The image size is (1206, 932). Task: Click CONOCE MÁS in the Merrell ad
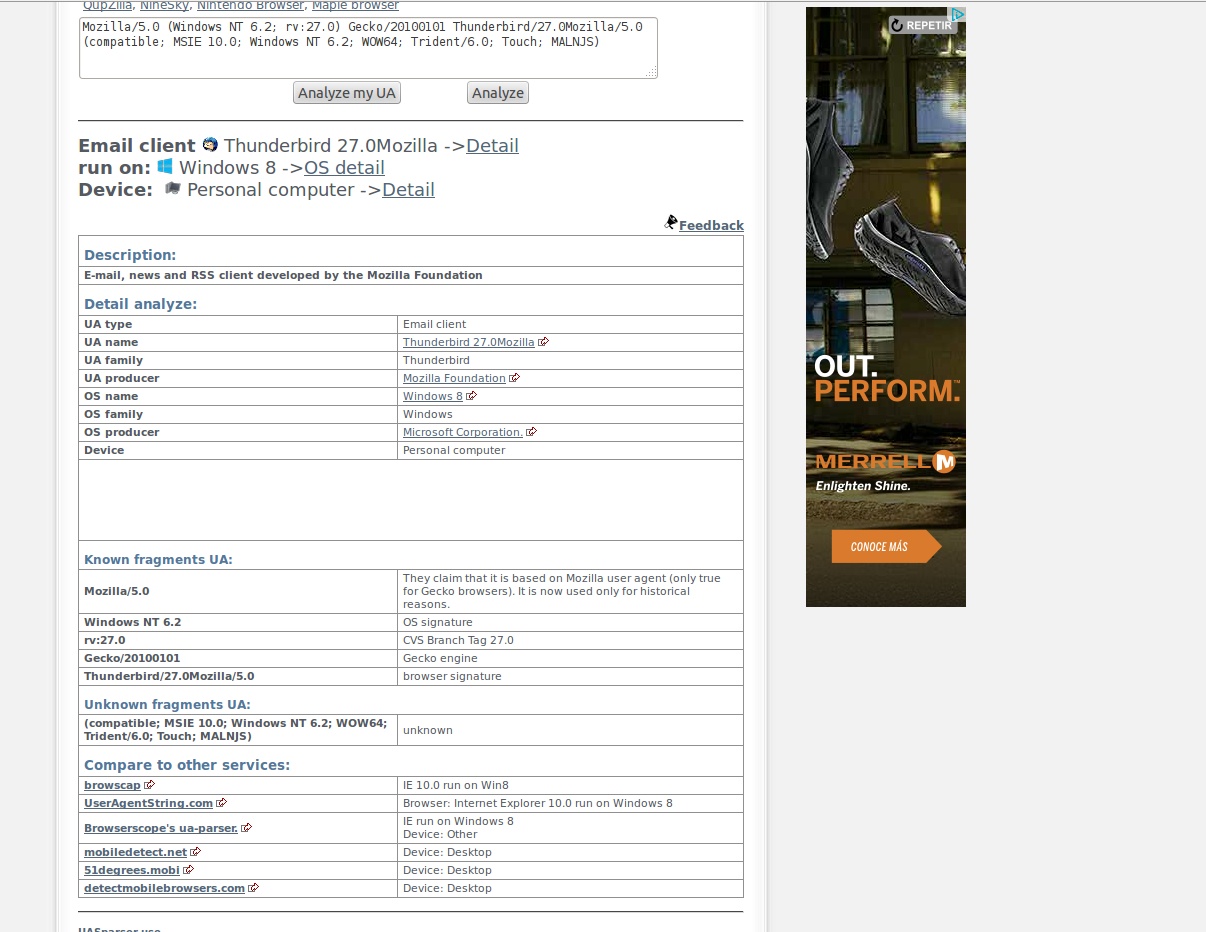point(886,547)
